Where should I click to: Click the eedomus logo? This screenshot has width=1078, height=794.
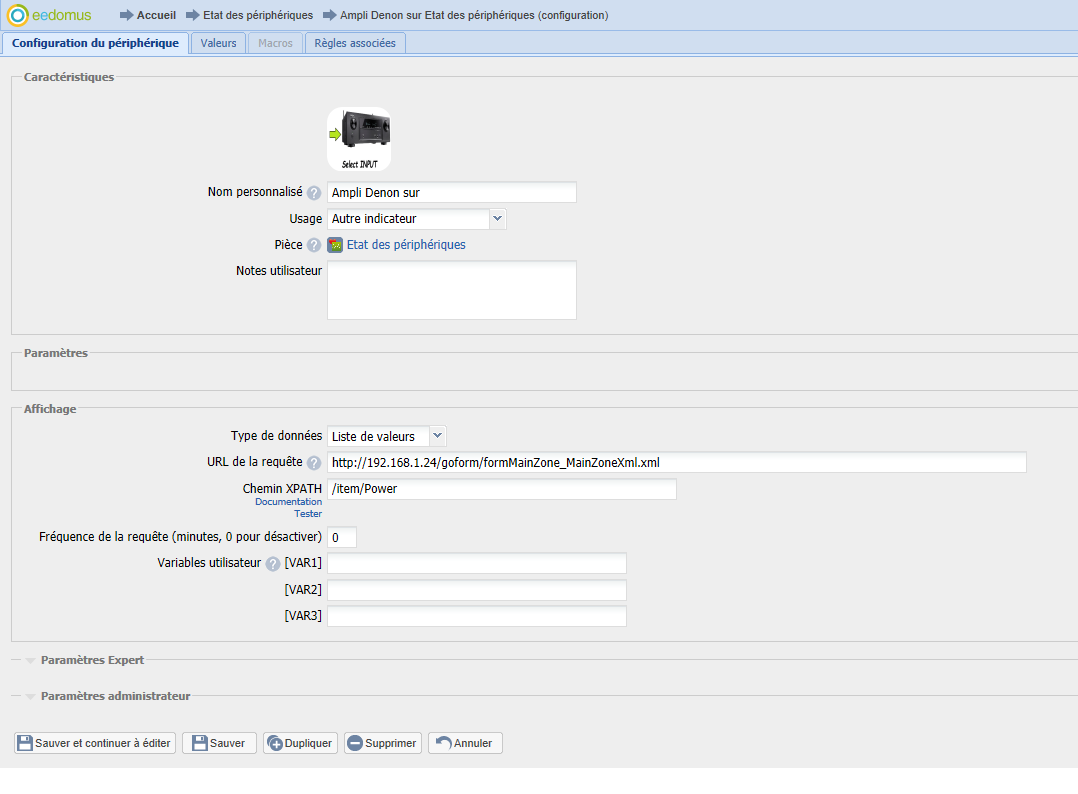(50, 16)
